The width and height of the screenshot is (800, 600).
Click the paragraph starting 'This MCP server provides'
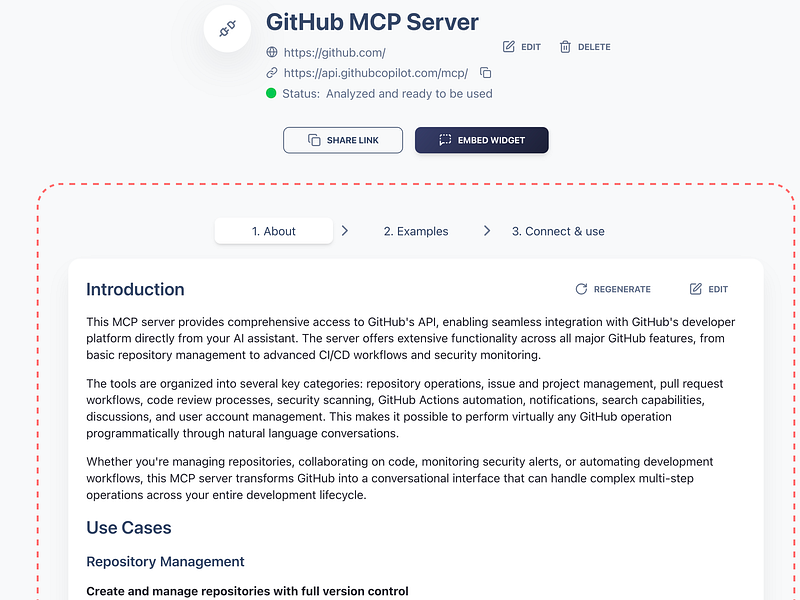coord(411,338)
